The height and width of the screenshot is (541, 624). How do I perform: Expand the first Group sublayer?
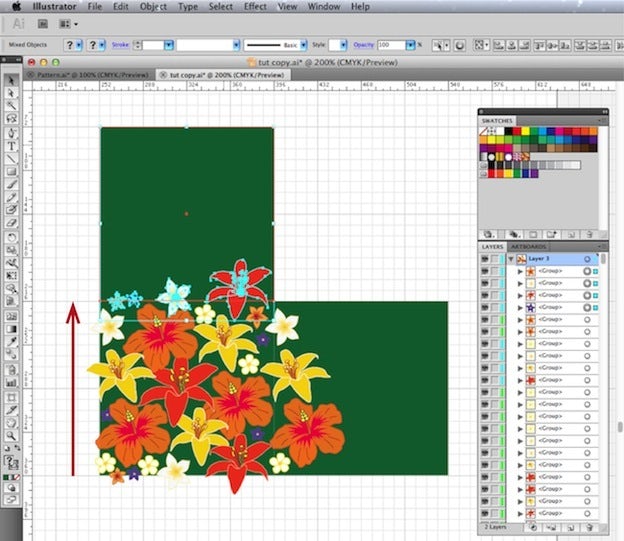[520, 271]
